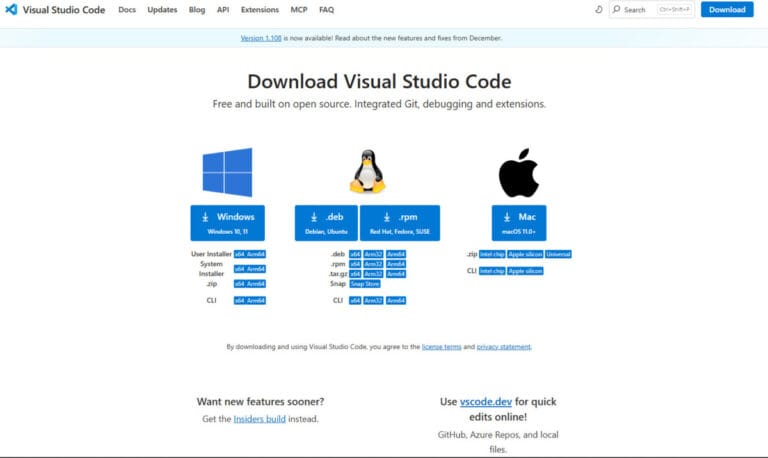Screen dimensions: 768x458
Task: Open the FAQ page
Action: tap(326, 10)
